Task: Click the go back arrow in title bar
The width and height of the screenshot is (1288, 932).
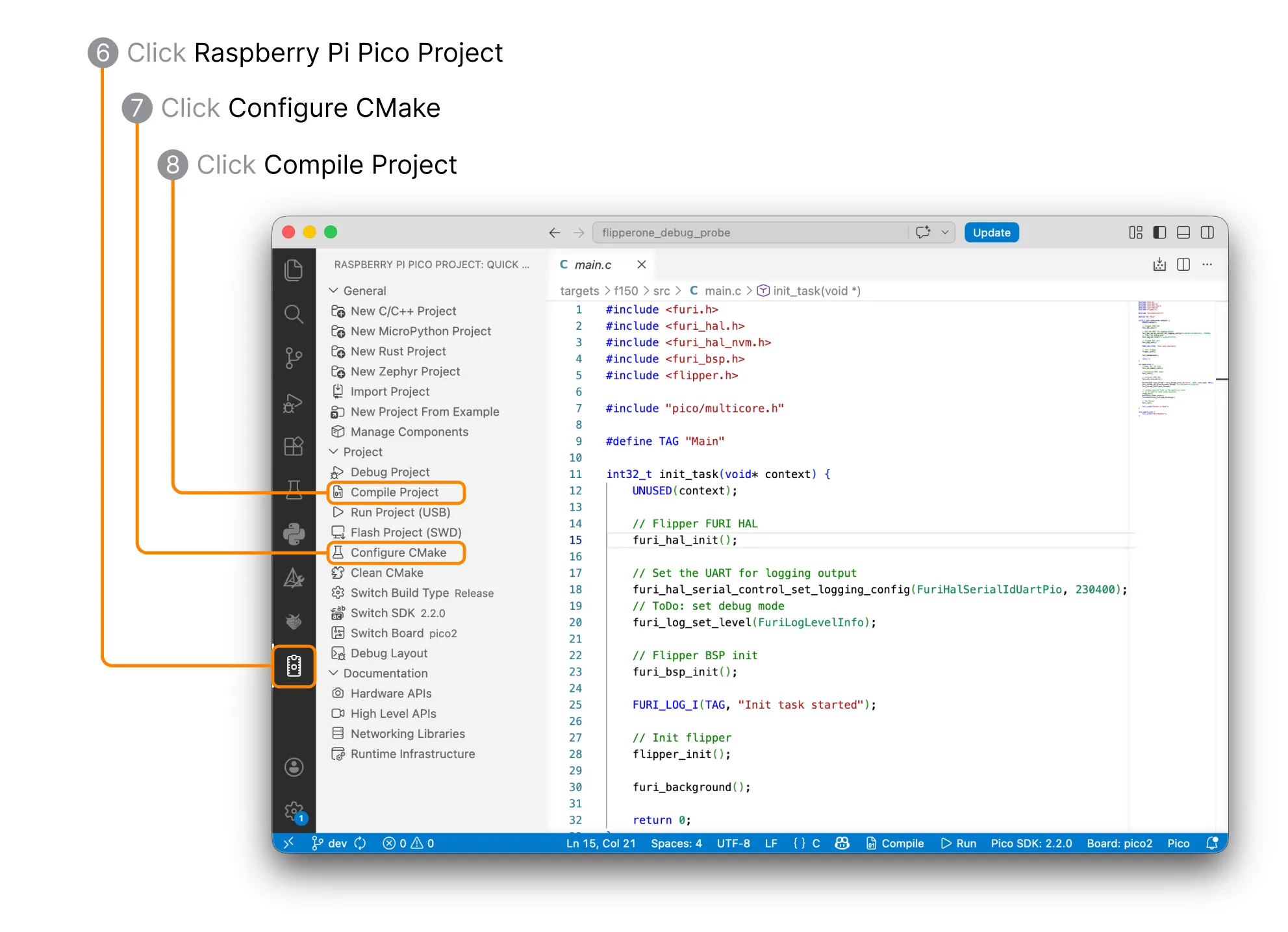Action: [555, 233]
